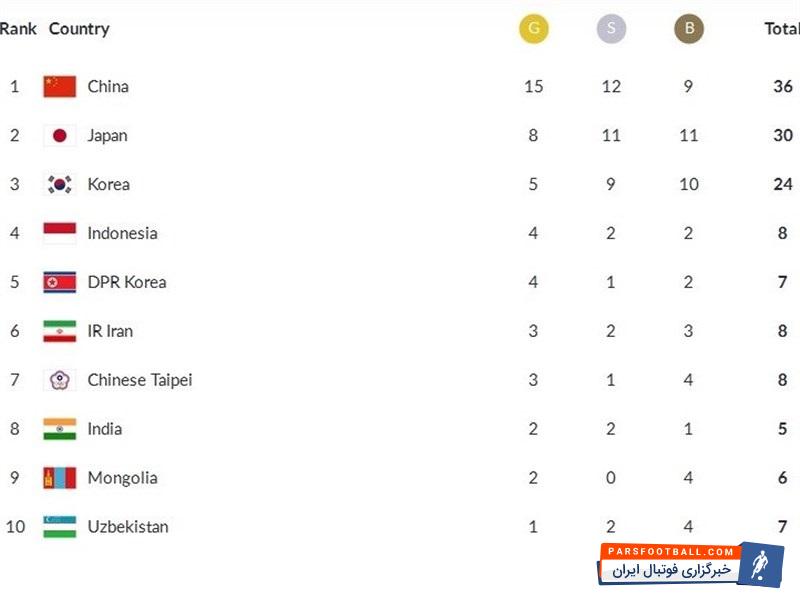Click the Korea flag icon

coord(60,184)
